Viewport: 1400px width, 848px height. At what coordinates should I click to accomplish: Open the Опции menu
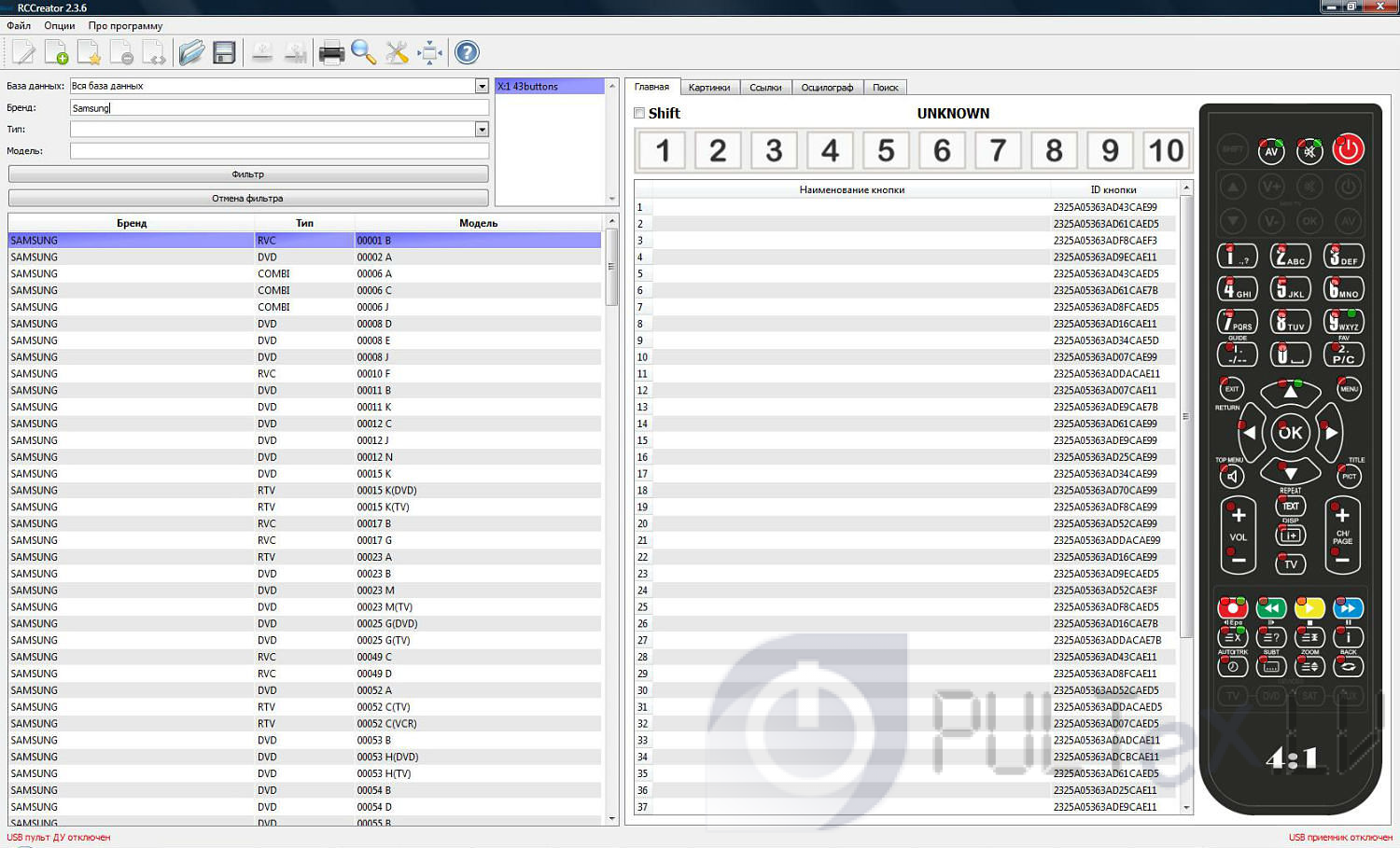59,26
